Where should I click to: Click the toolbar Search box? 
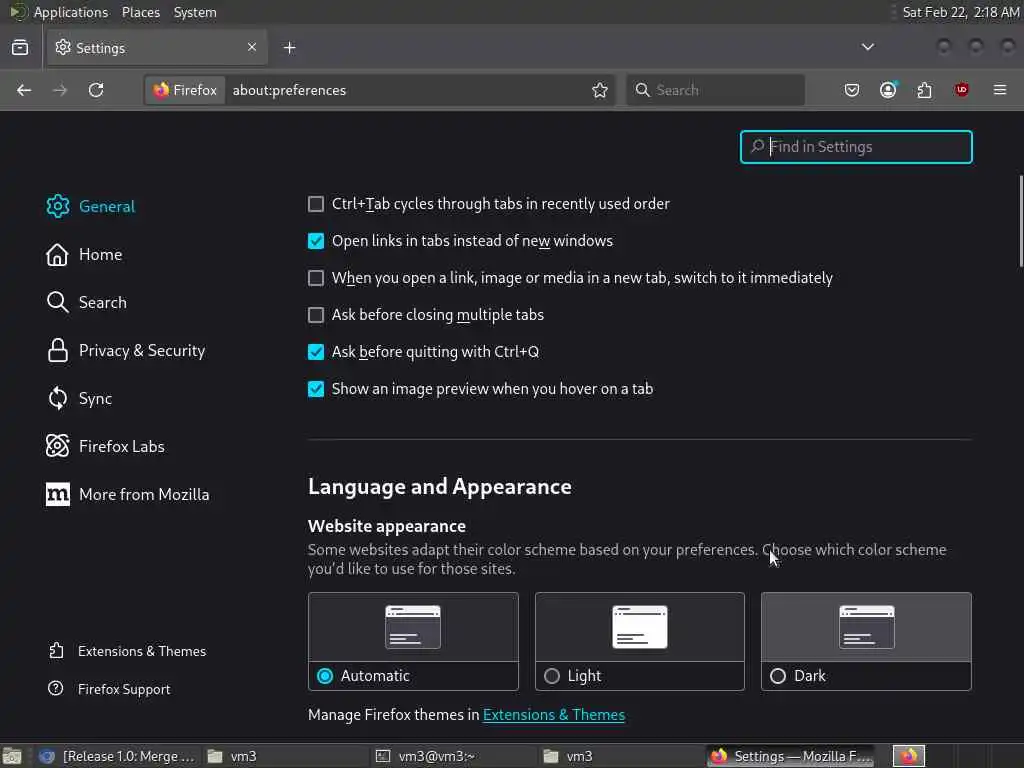(x=716, y=90)
